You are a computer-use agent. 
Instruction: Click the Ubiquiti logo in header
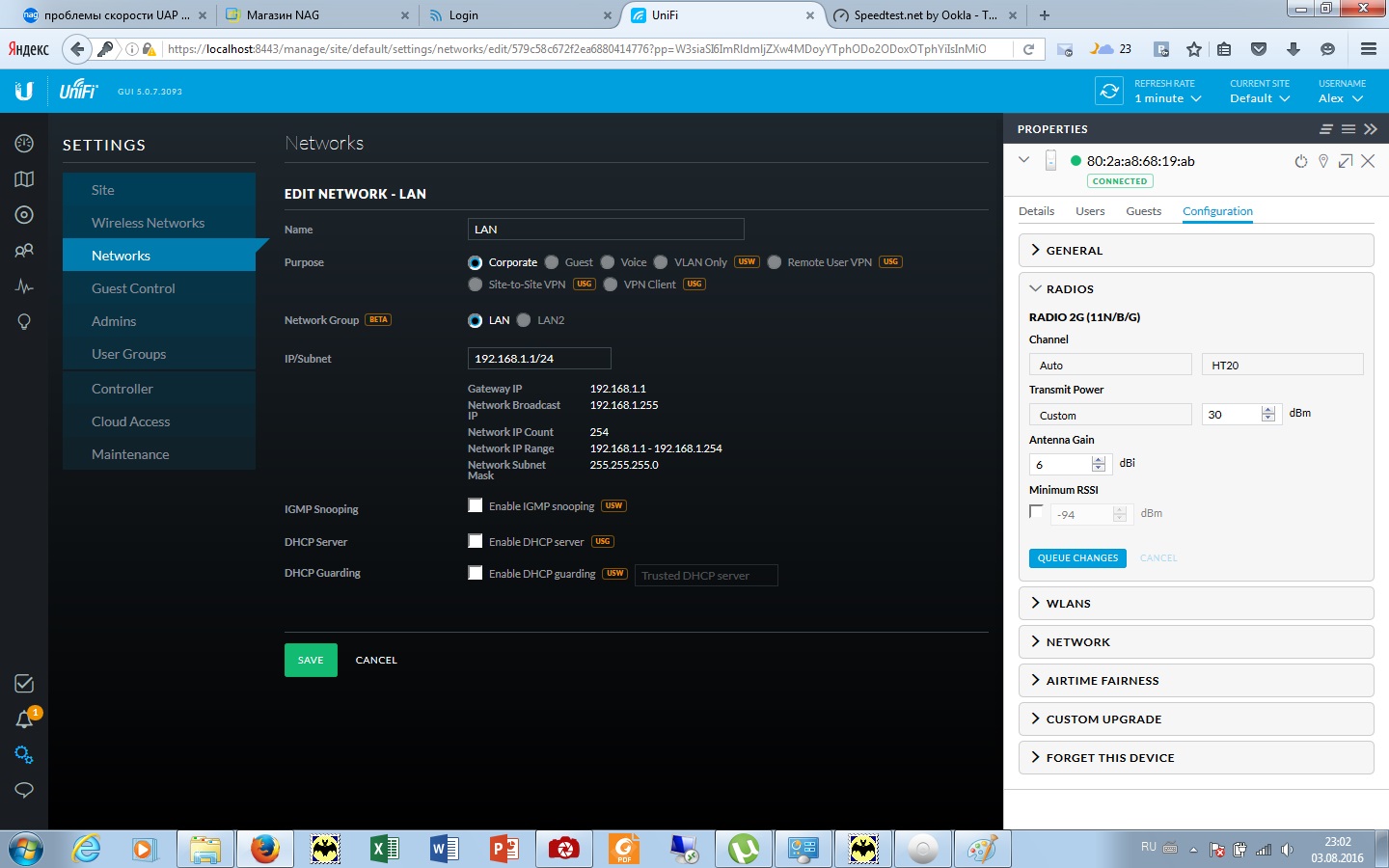24,91
